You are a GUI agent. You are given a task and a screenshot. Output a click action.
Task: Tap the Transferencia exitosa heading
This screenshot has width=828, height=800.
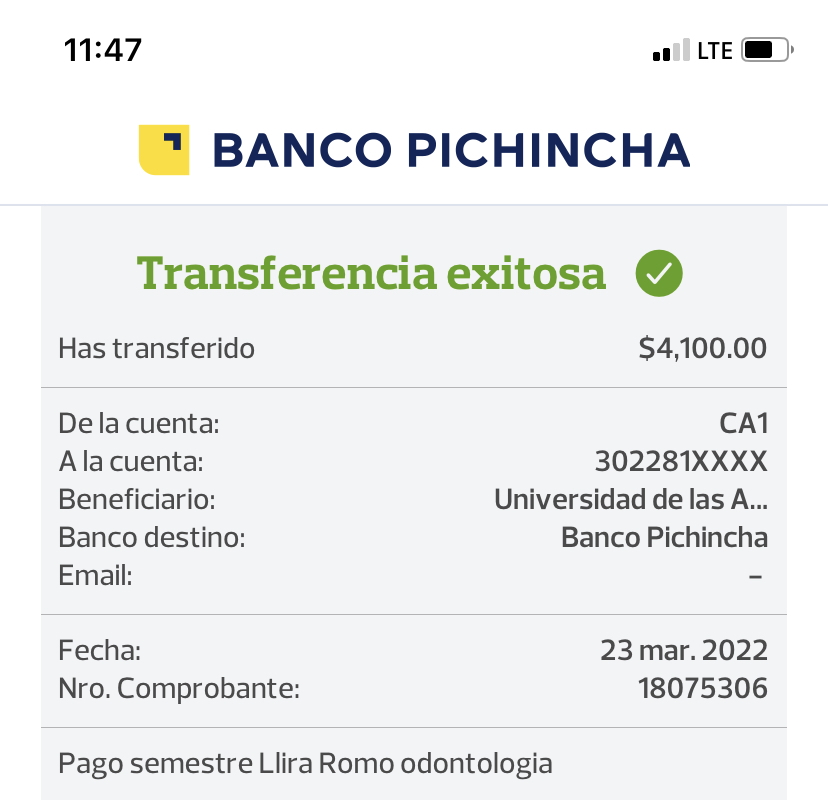(x=372, y=273)
